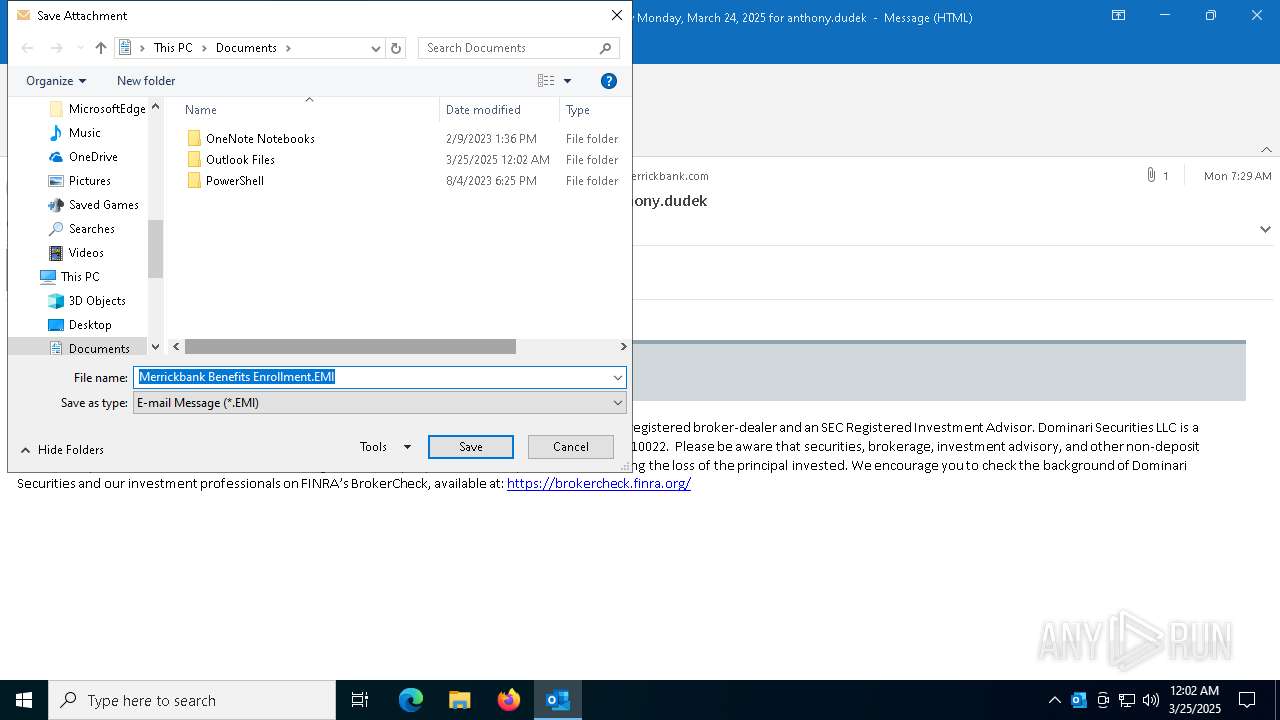Click Outlook Files folder icon

194,160
